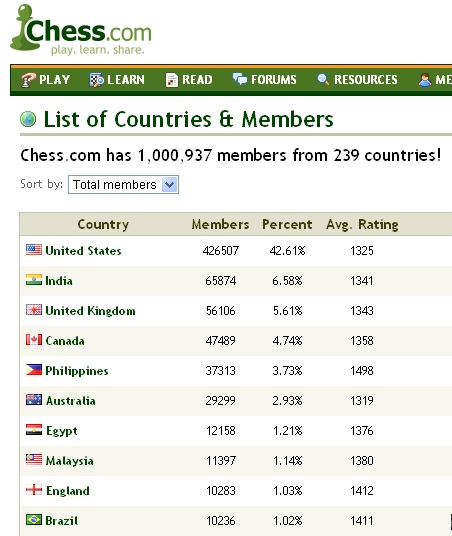
Task: Open the RESOURCES menu
Action: click(357, 80)
